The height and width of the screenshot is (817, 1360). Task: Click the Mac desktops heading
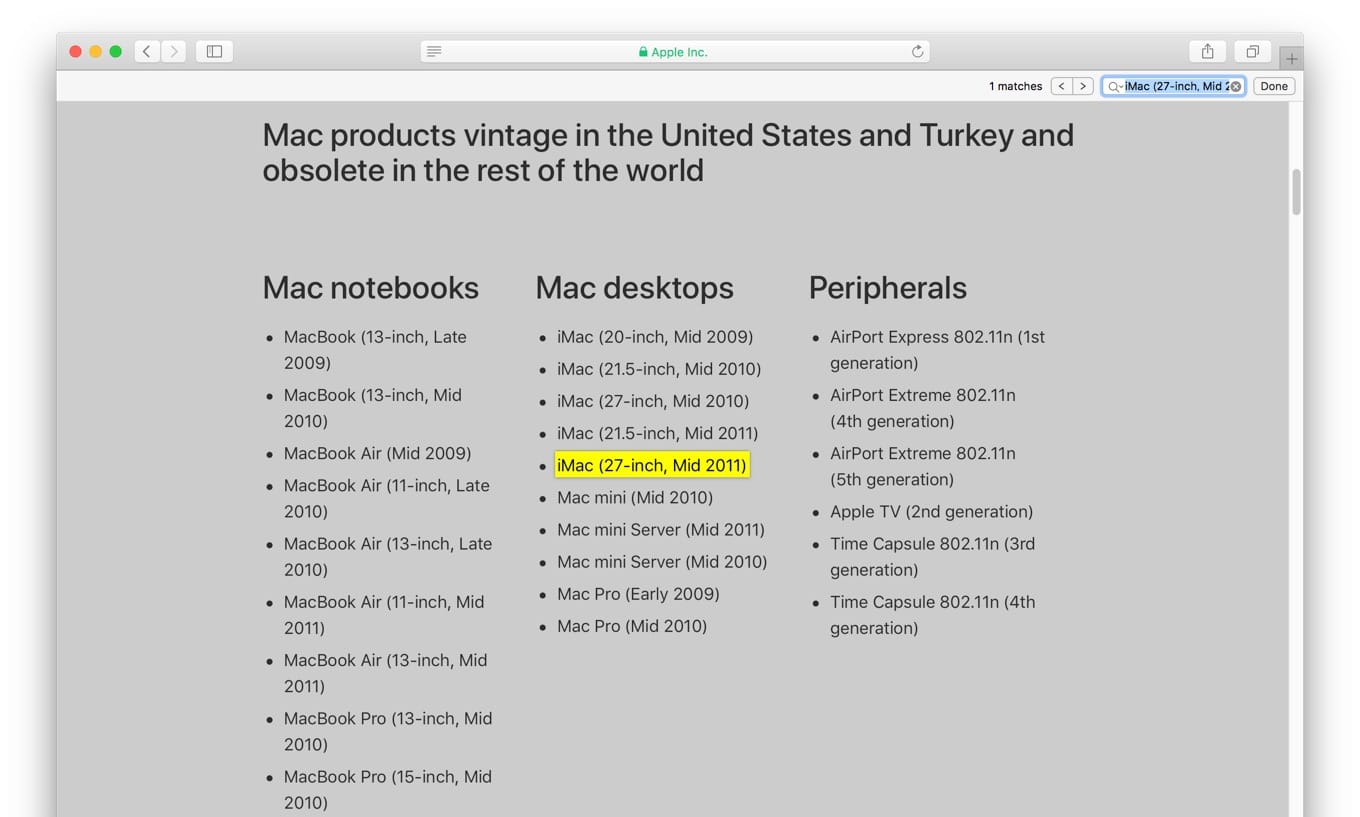pyautogui.click(x=634, y=287)
